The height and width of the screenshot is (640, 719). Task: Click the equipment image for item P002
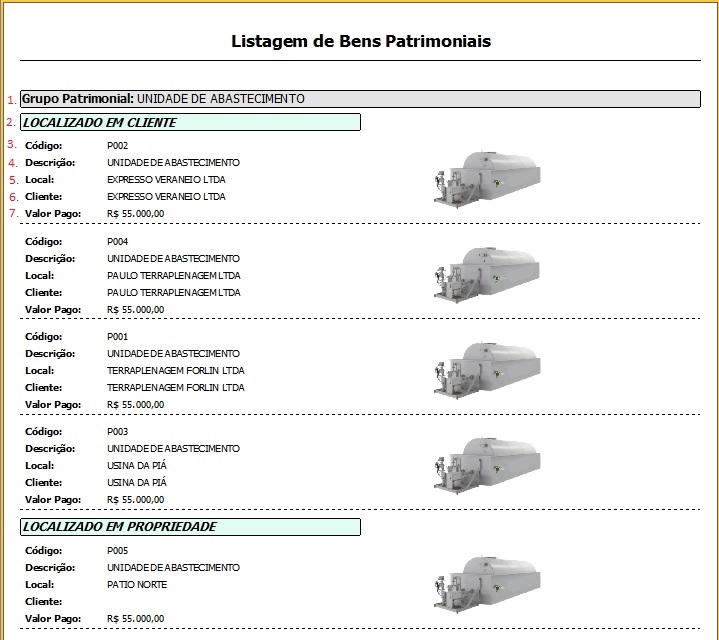point(487,177)
